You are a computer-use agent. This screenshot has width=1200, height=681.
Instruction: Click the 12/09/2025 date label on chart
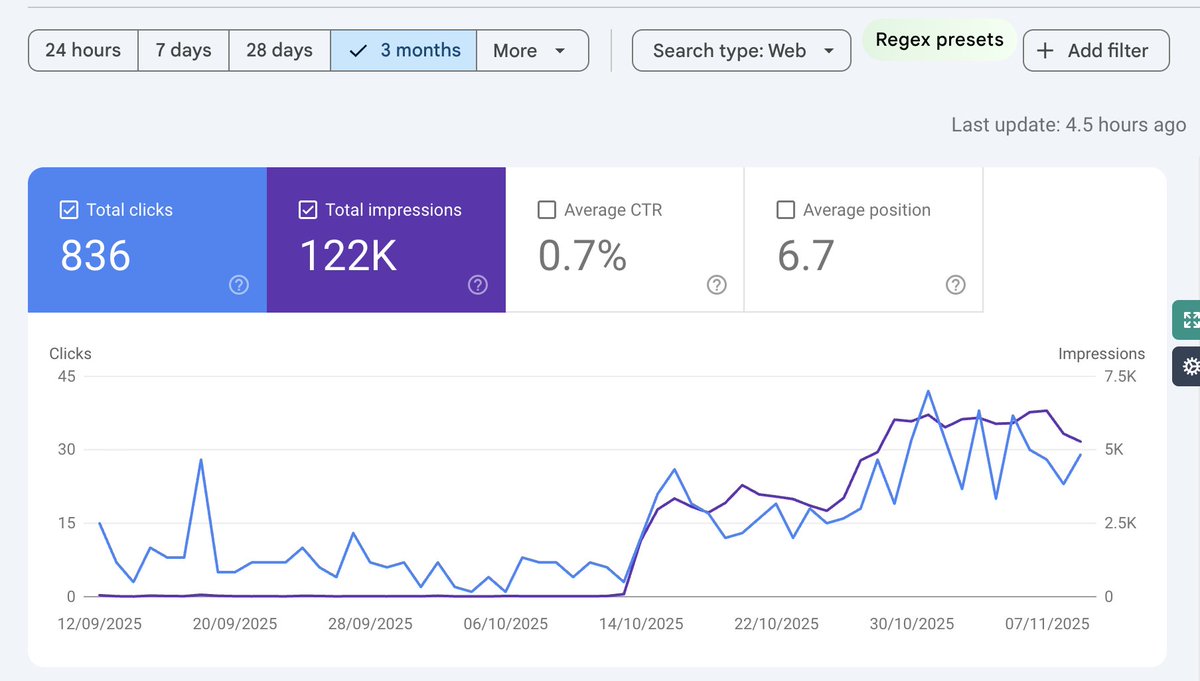(x=98, y=624)
